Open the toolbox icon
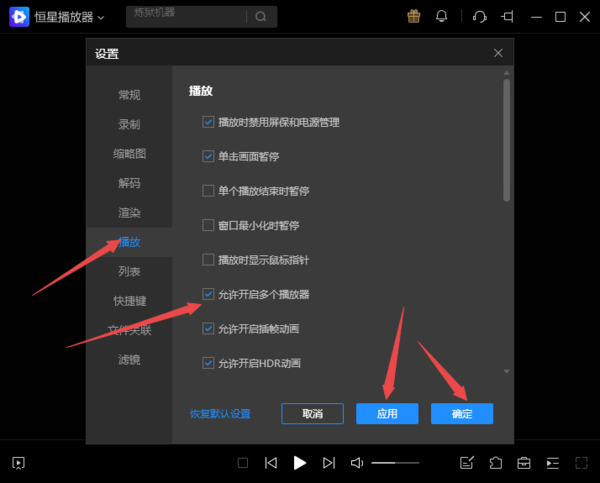The width and height of the screenshot is (600, 483). click(524, 463)
